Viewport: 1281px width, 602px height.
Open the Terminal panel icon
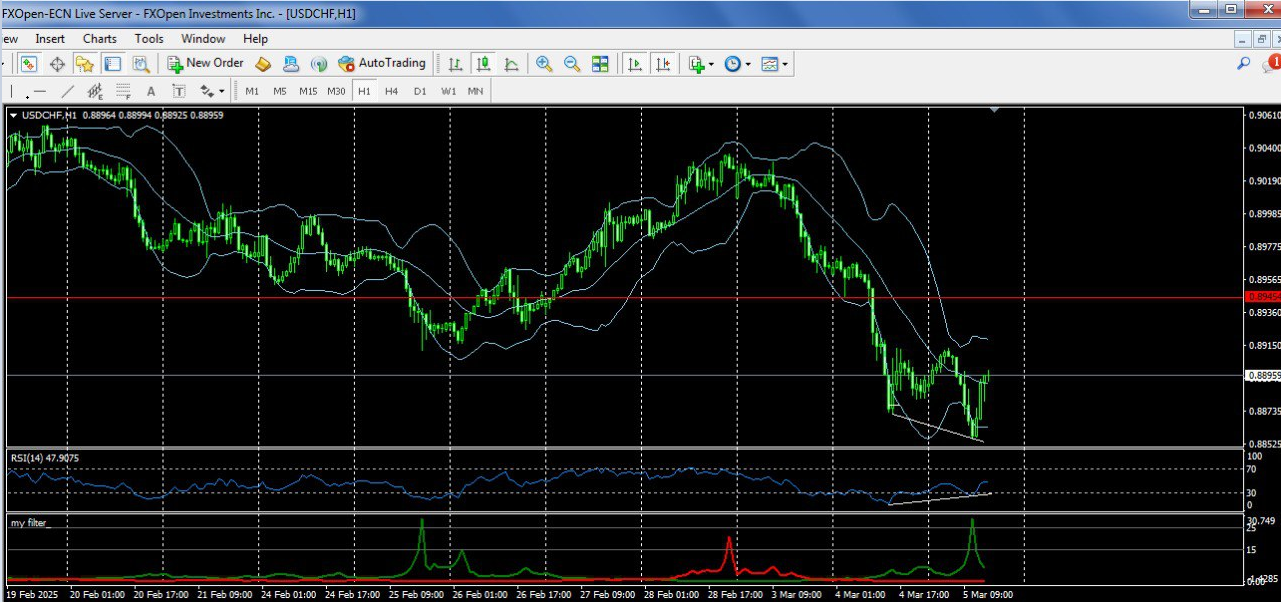point(113,64)
